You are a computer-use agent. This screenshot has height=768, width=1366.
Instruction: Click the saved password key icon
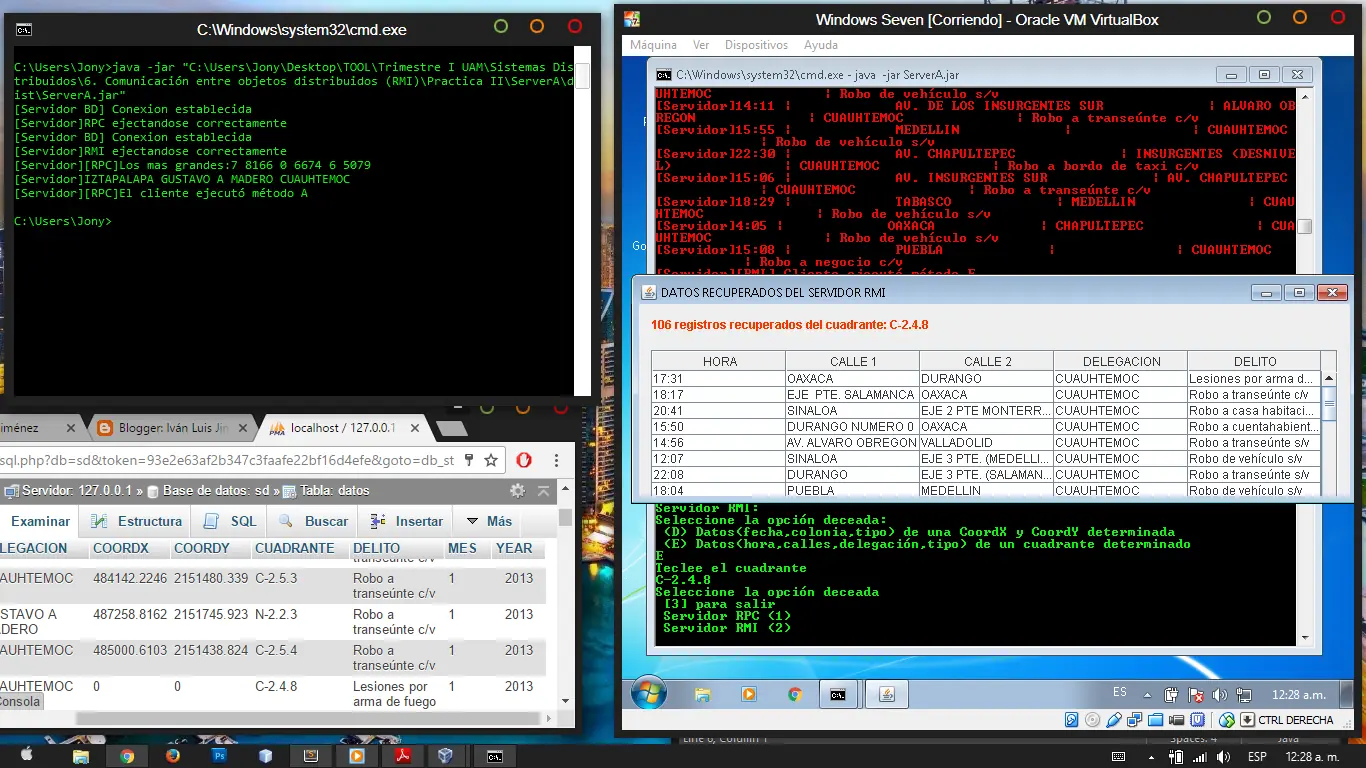click(x=469, y=460)
